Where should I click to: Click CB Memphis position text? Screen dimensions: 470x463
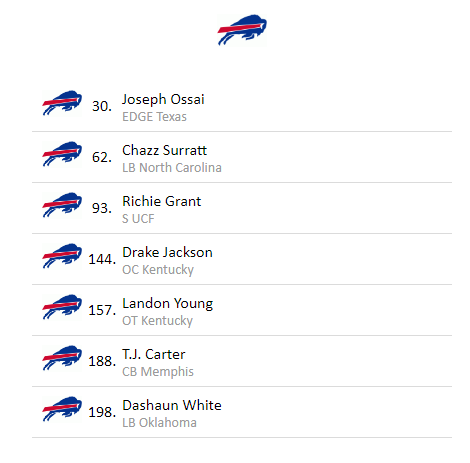[158, 372]
